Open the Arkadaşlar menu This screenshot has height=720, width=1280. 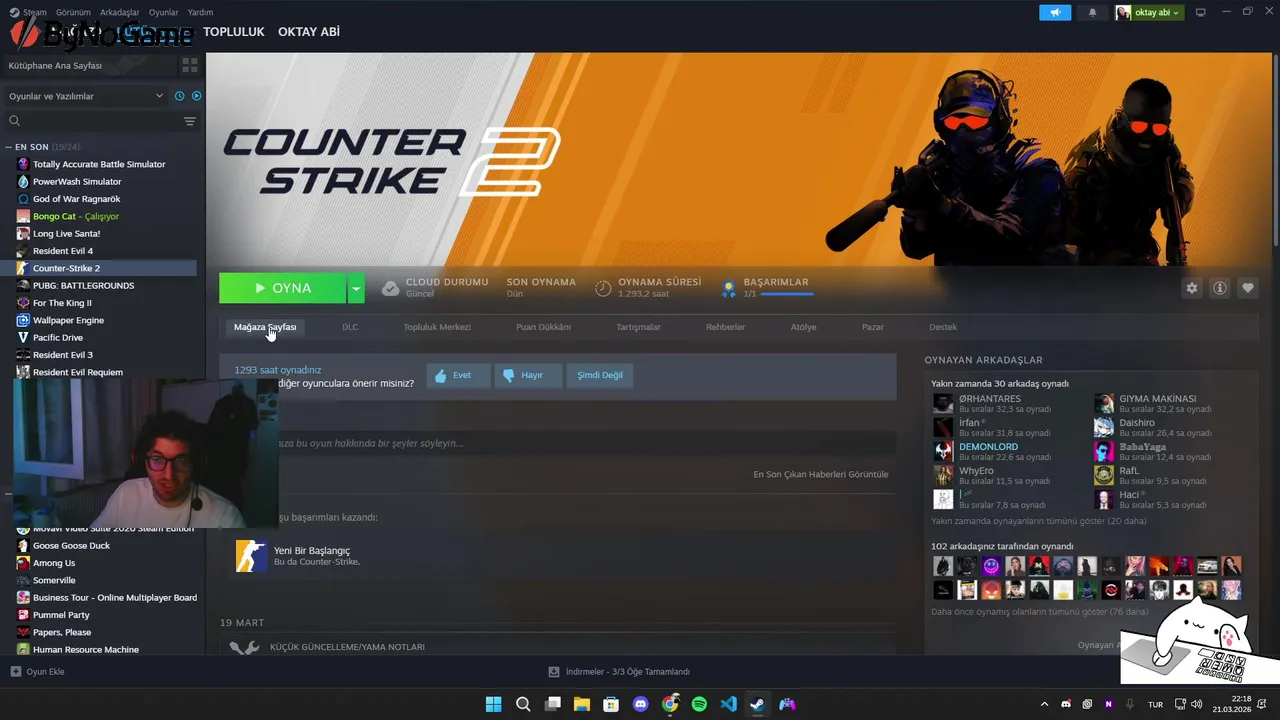point(120,12)
